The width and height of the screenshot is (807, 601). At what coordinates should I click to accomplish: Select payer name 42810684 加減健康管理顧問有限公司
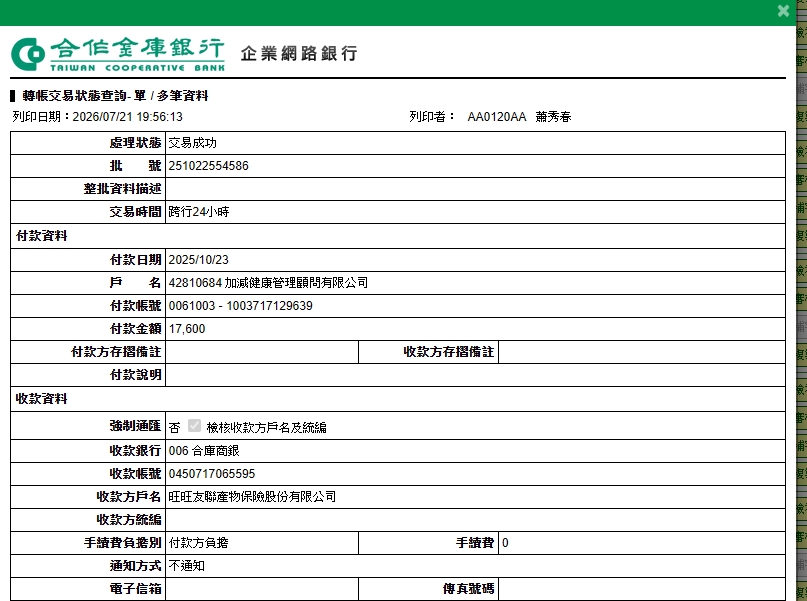[268, 282]
